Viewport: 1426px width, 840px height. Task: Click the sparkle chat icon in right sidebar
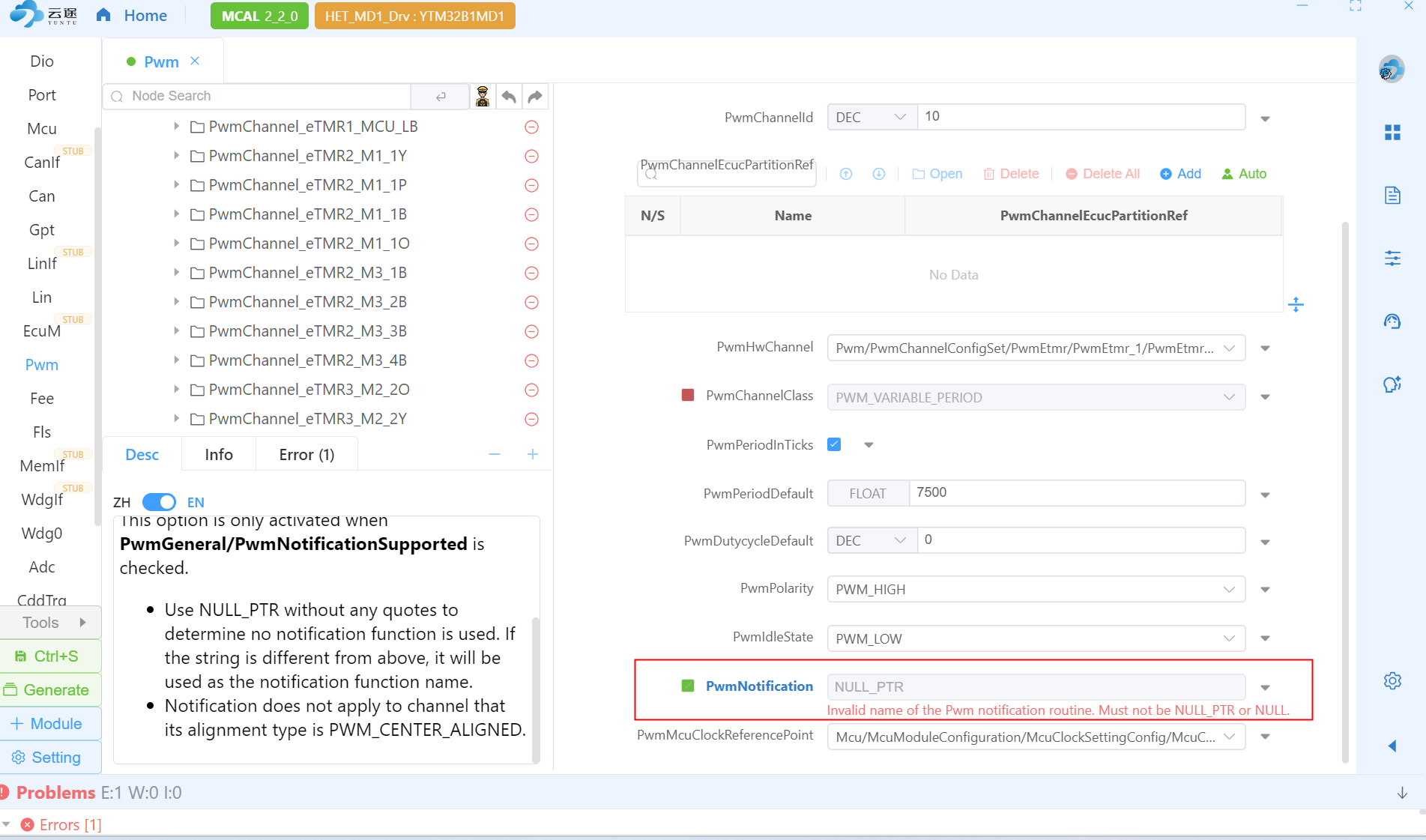[1392, 384]
